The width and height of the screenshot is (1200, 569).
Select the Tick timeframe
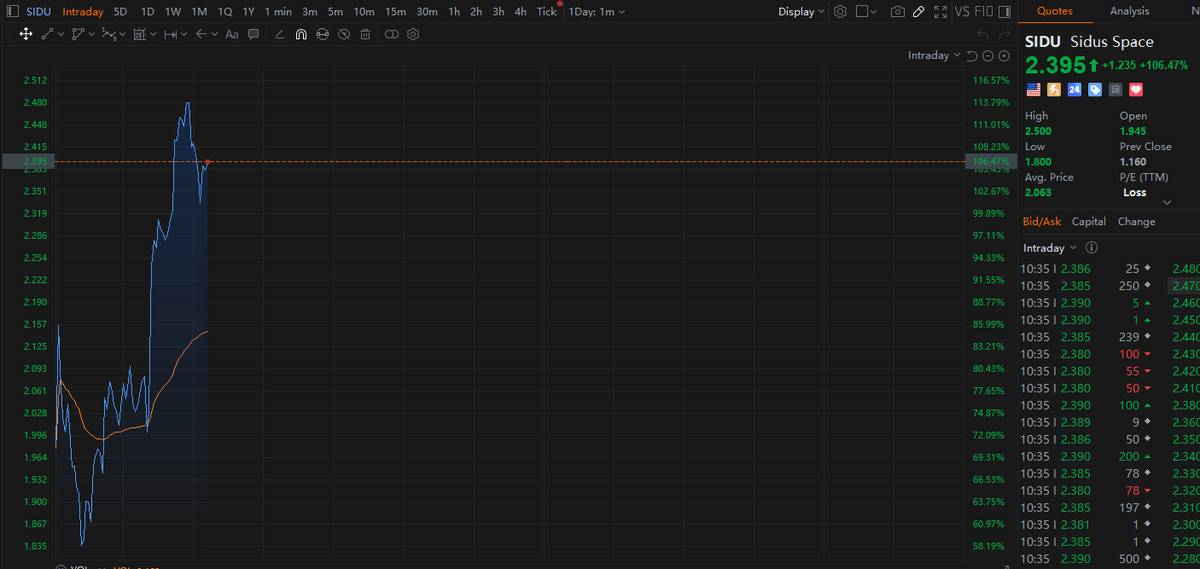(x=546, y=12)
